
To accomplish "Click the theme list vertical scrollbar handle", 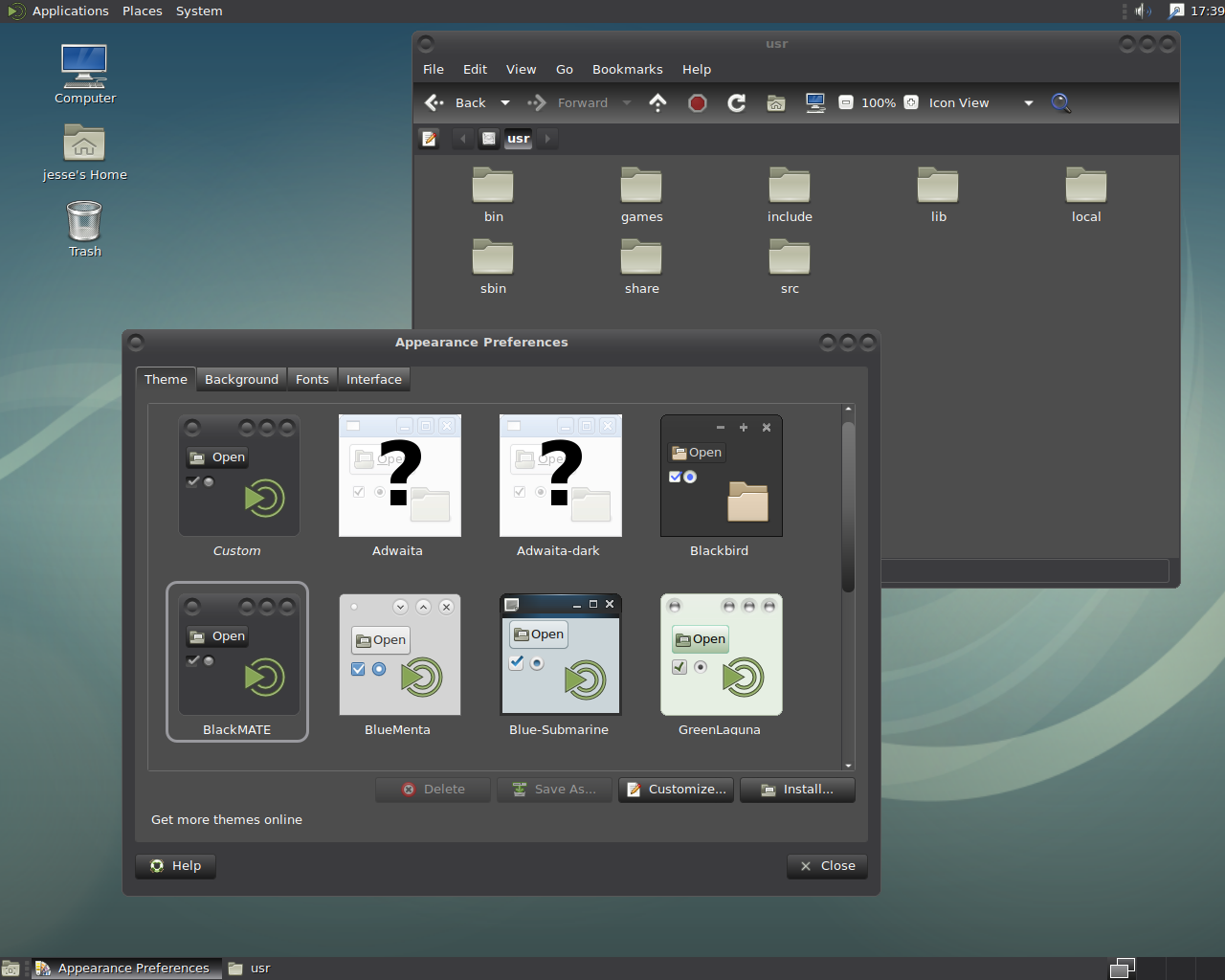I will click(848, 507).
